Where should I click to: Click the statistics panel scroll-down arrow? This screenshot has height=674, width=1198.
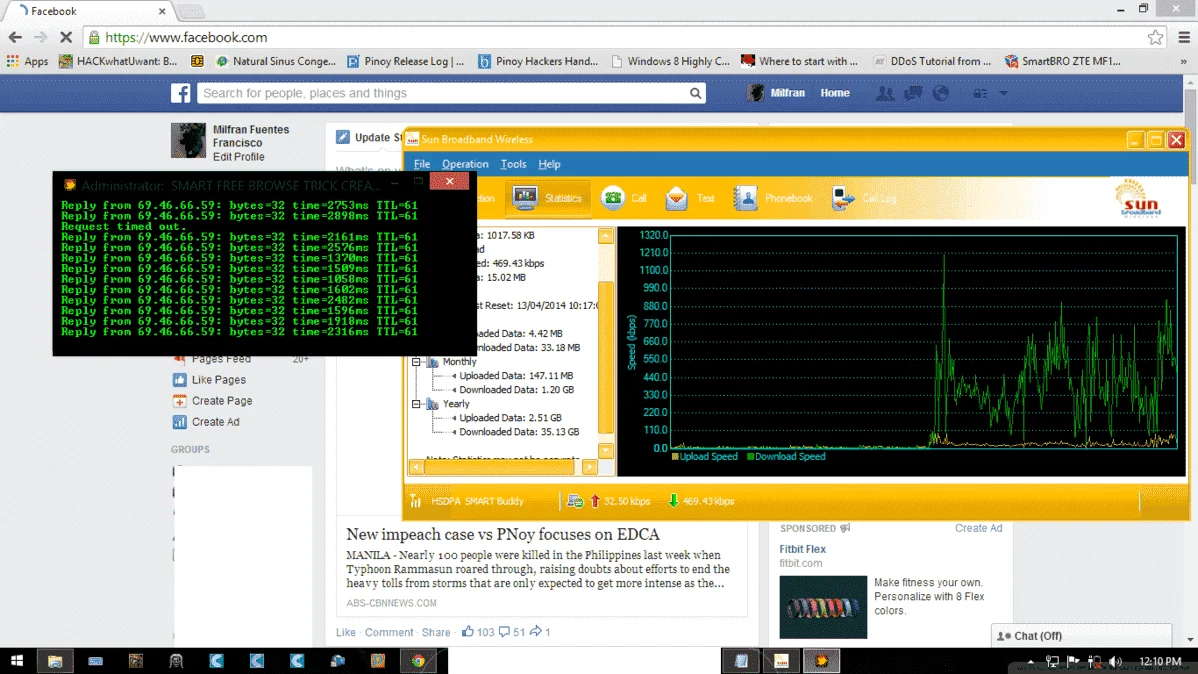tap(606, 450)
